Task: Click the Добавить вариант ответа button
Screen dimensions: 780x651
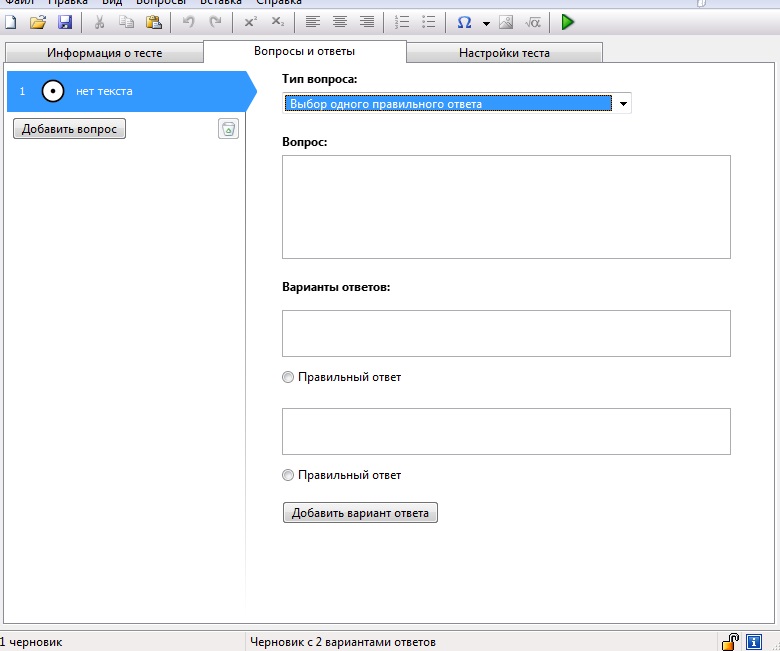Action: (360, 513)
